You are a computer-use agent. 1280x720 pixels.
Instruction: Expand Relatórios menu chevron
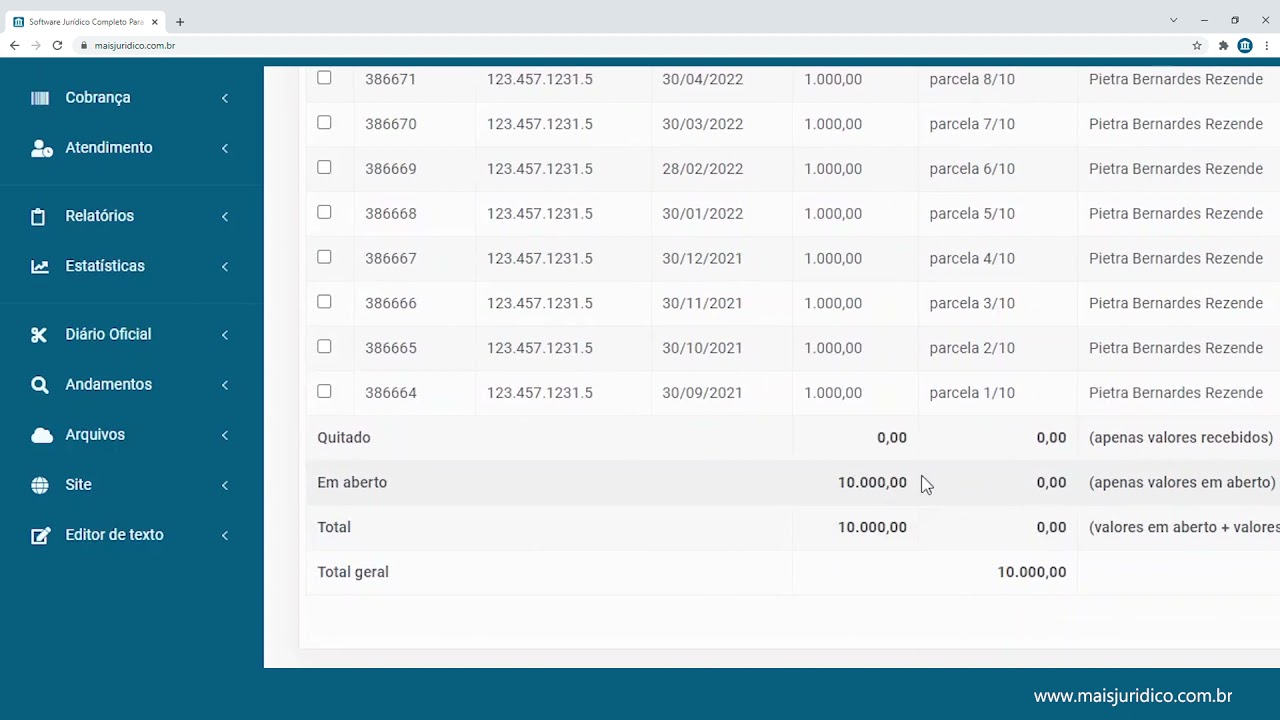pyautogui.click(x=225, y=216)
